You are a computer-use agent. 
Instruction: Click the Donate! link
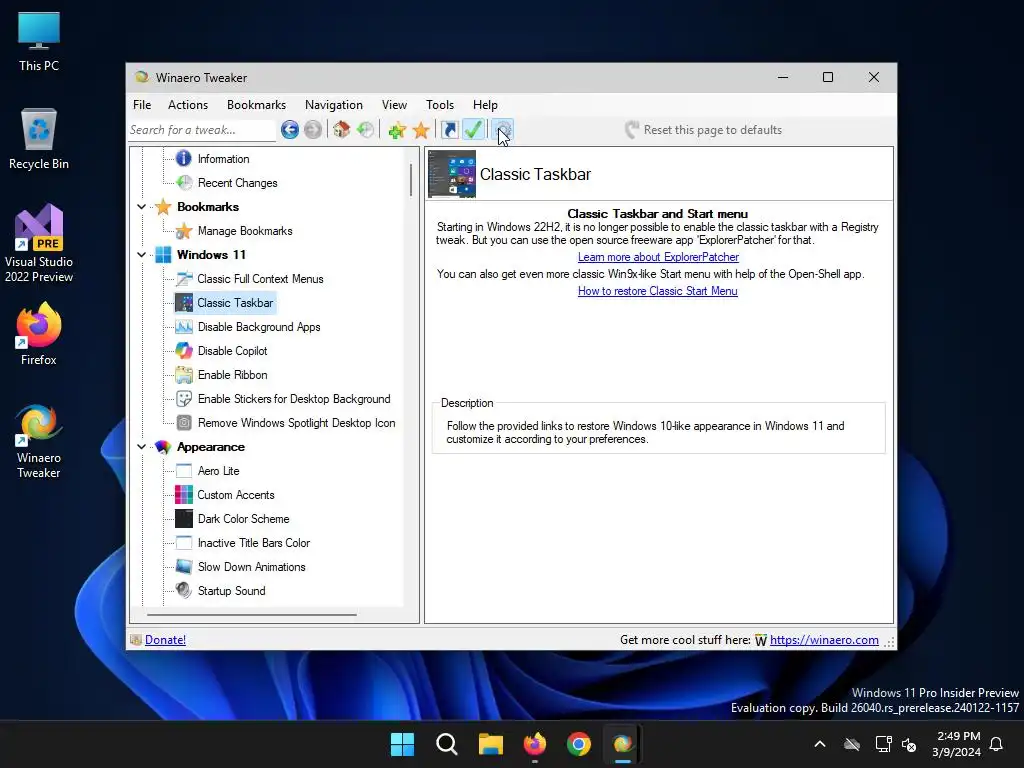click(x=165, y=640)
